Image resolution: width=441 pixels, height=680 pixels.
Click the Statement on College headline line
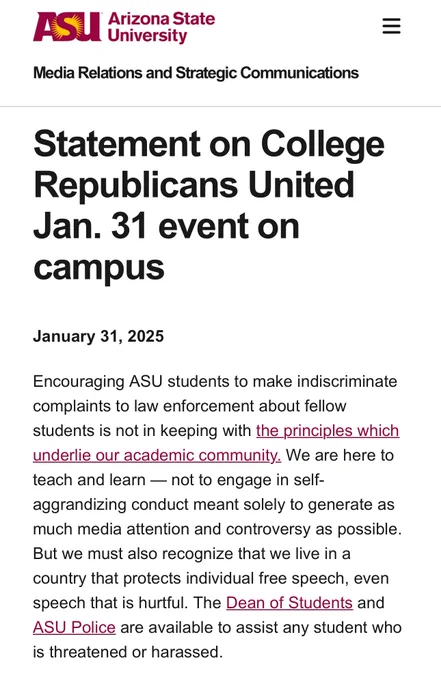pyautogui.click(x=209, y=144)
